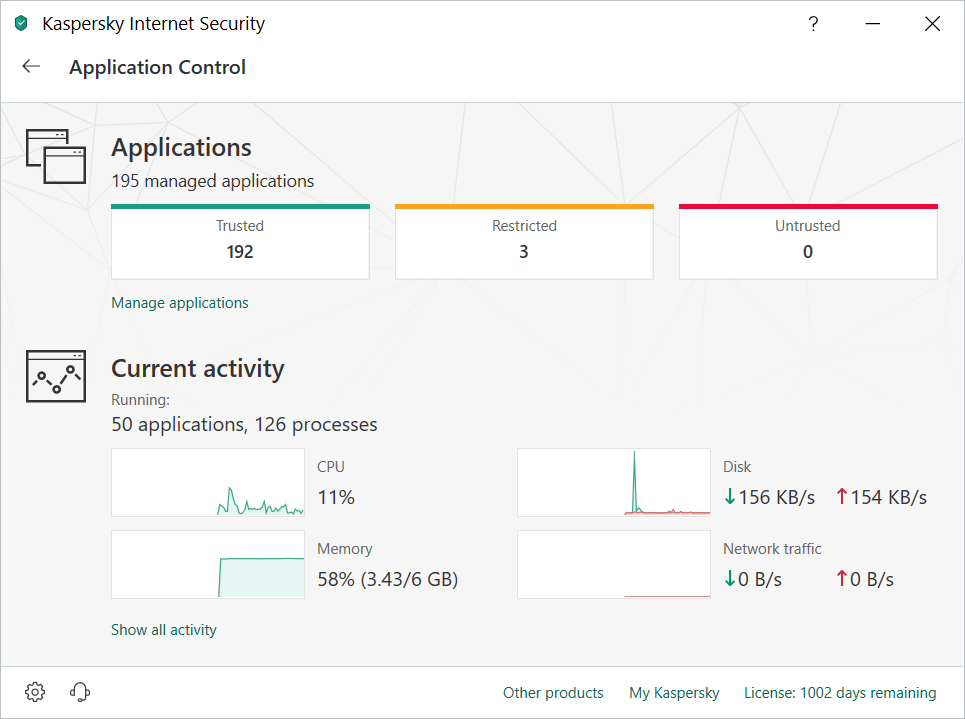965x719 pixels.
Task: Open the help question mark
Action: [813, 24]
